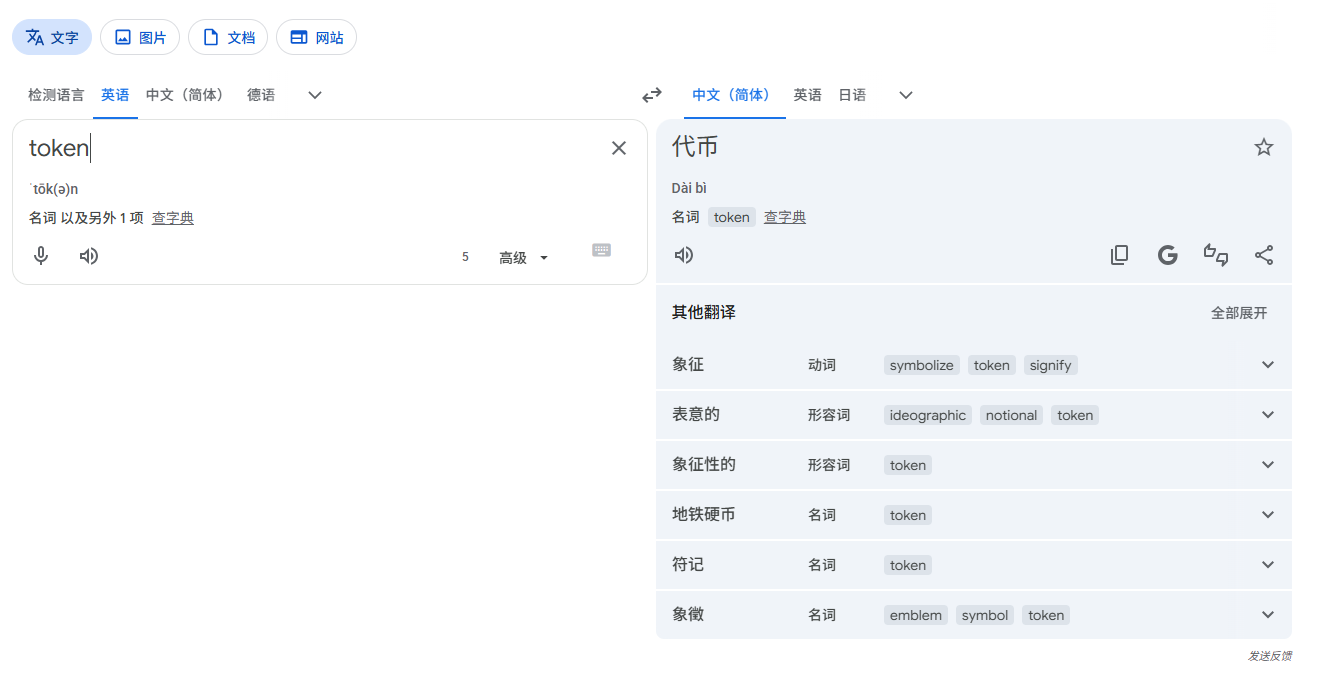Click 全部展开 to expand all
This screenshot has width=1336, height=690.
point(1239,313)
